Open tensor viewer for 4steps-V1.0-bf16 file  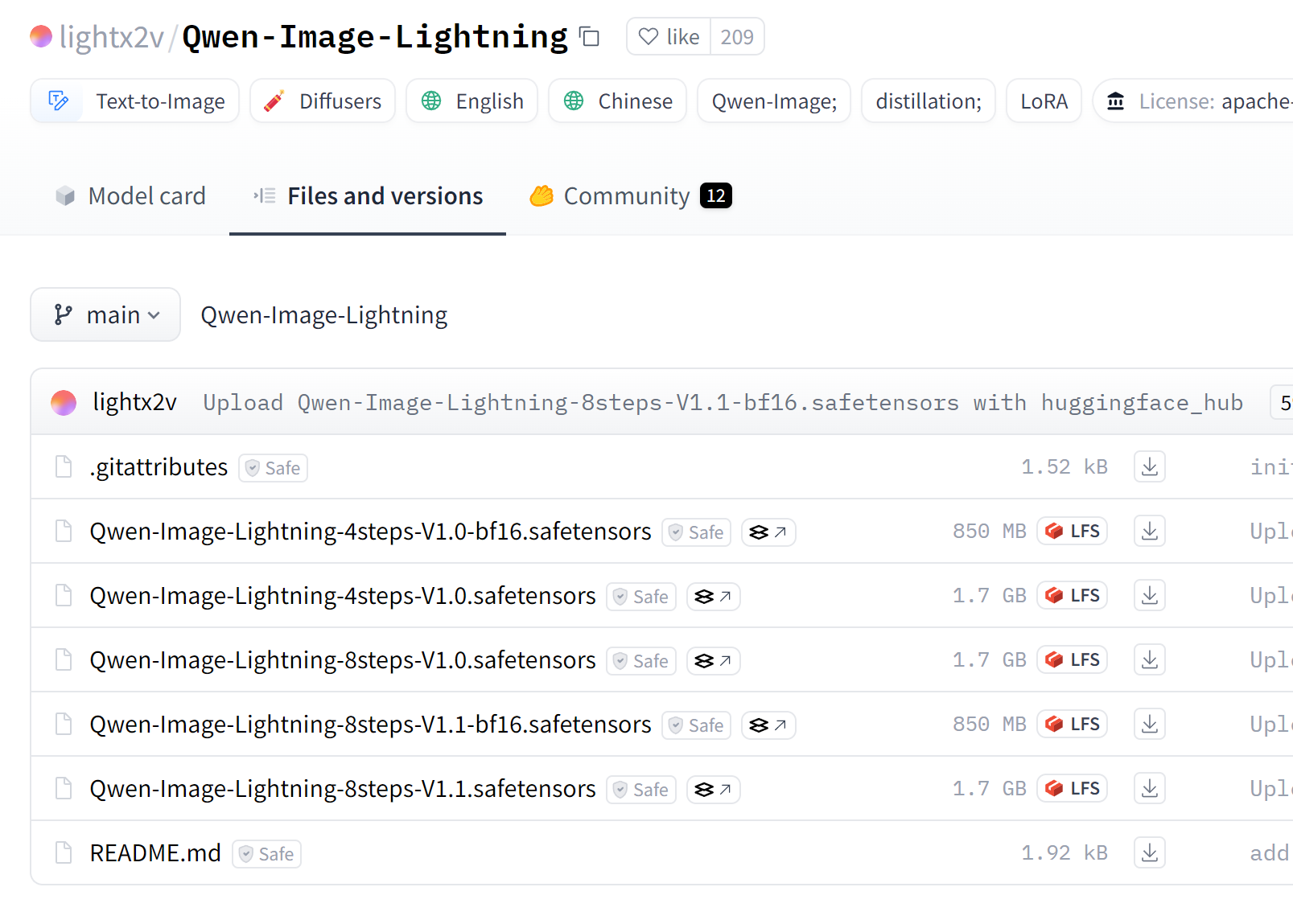pos(768,532)
